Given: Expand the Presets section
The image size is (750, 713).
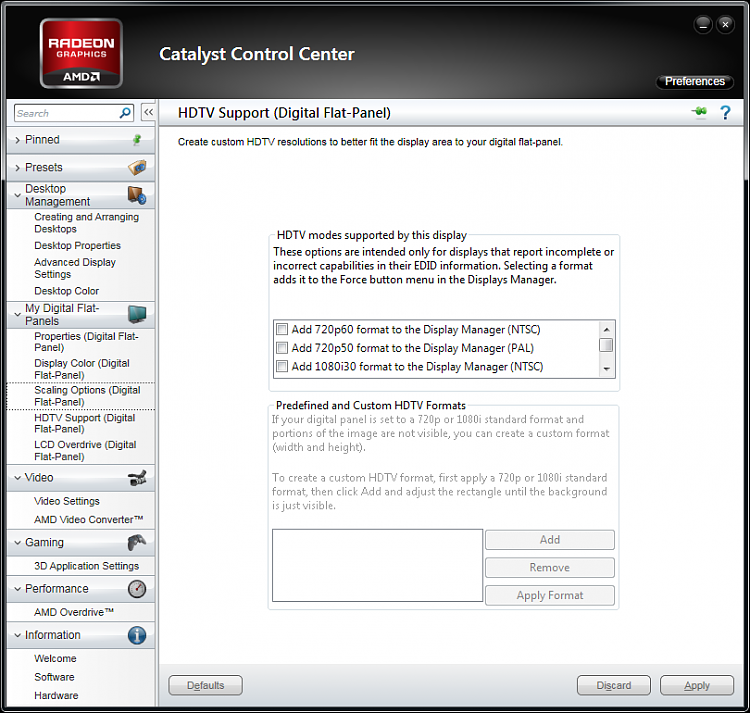Looking at the screenshot, I should [x=17, y=168].
